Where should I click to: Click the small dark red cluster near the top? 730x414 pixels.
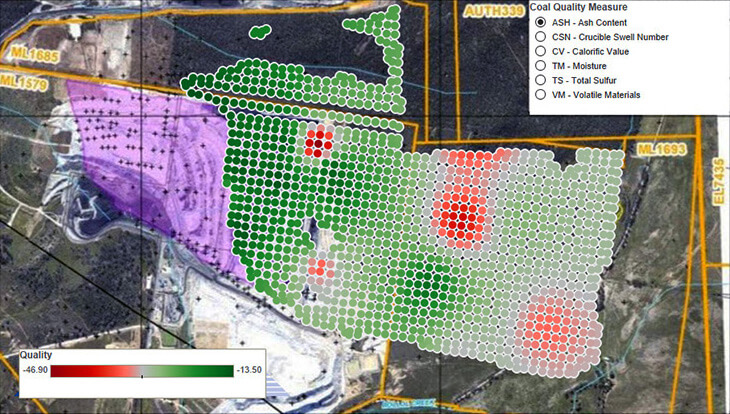coord(317,141)
